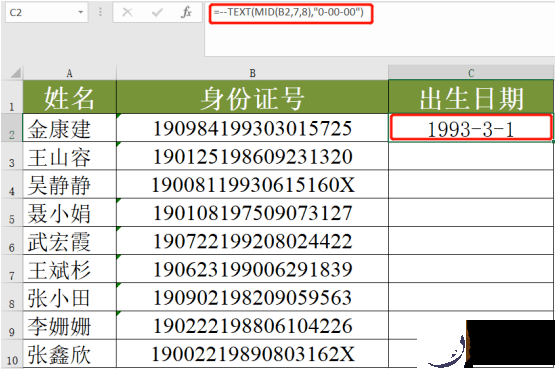Select row 1 header
The image size is (556, 373).
point(12,97)
